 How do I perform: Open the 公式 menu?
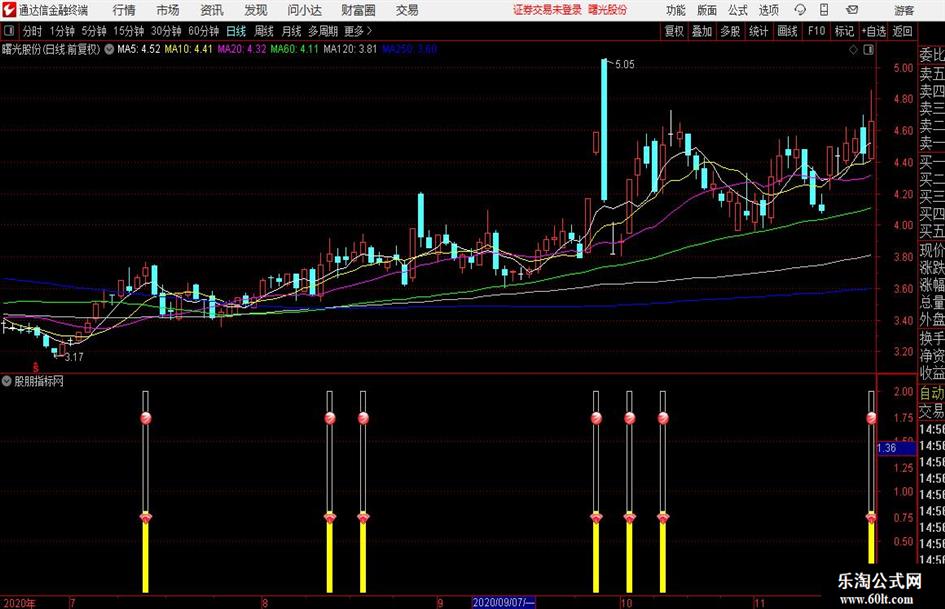coord(737,10)
